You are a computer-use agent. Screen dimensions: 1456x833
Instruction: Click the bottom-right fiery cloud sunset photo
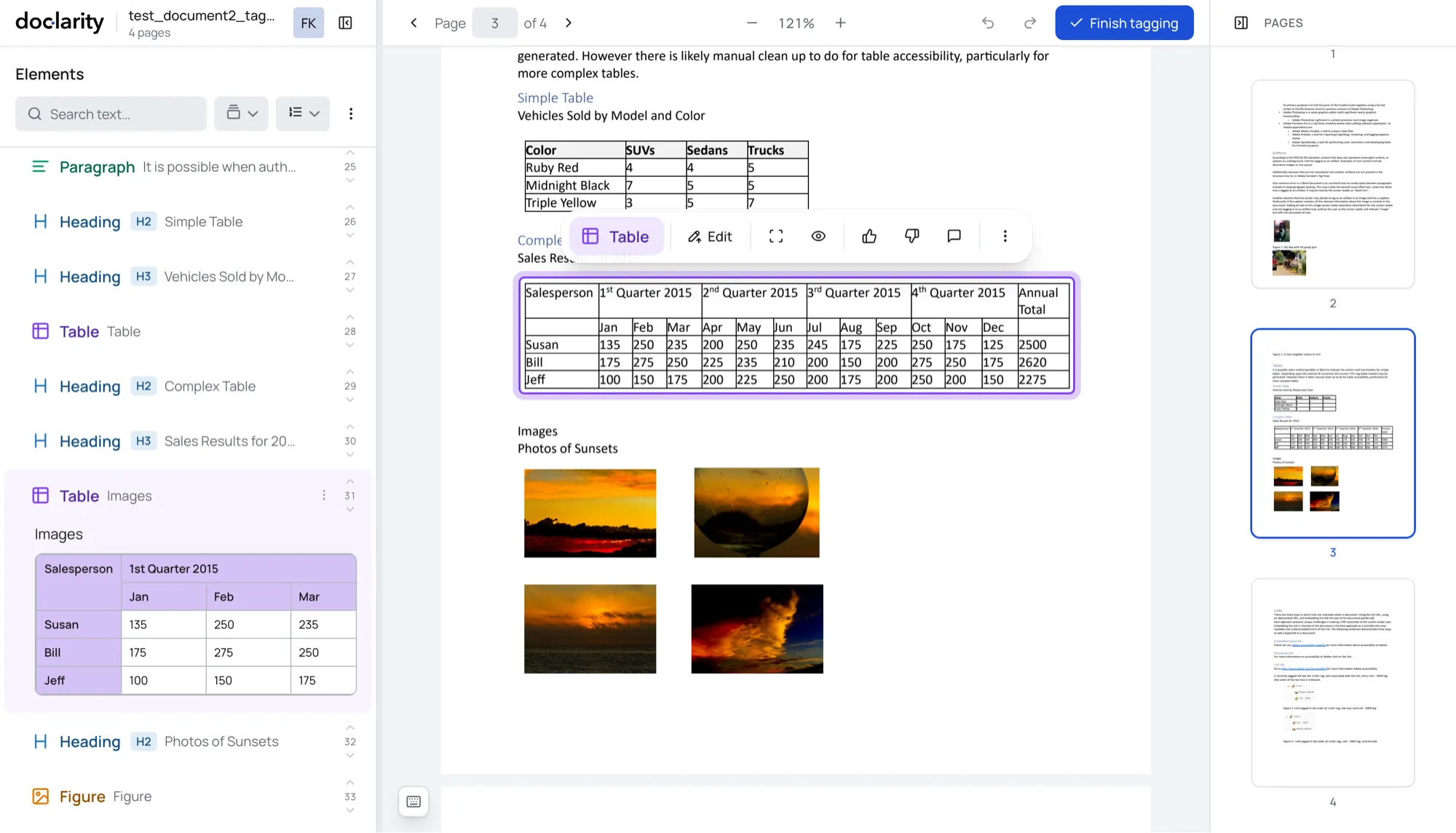click(757, 628)
